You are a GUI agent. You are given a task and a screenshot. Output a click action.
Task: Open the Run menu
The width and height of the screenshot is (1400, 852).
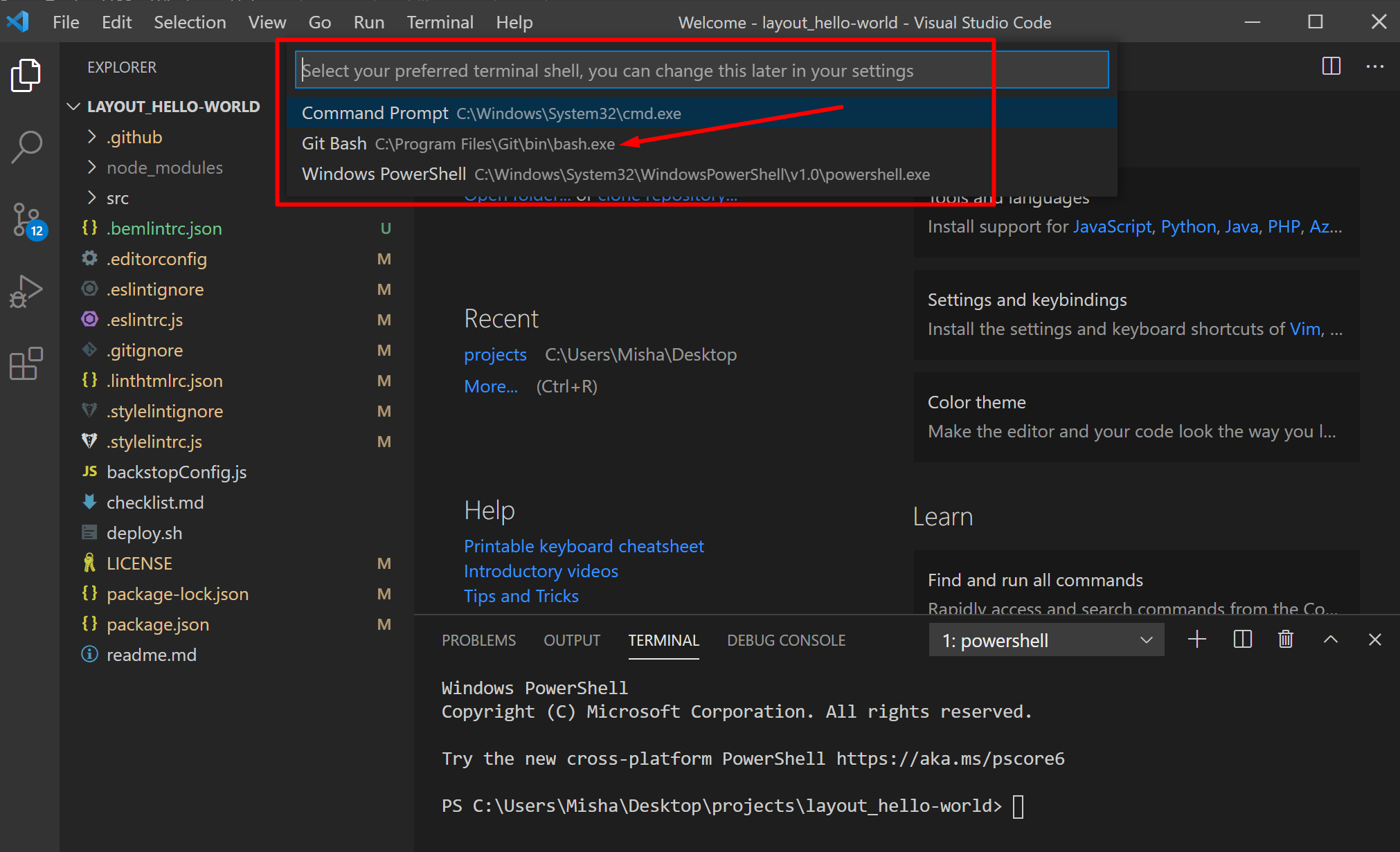(369, 22)
